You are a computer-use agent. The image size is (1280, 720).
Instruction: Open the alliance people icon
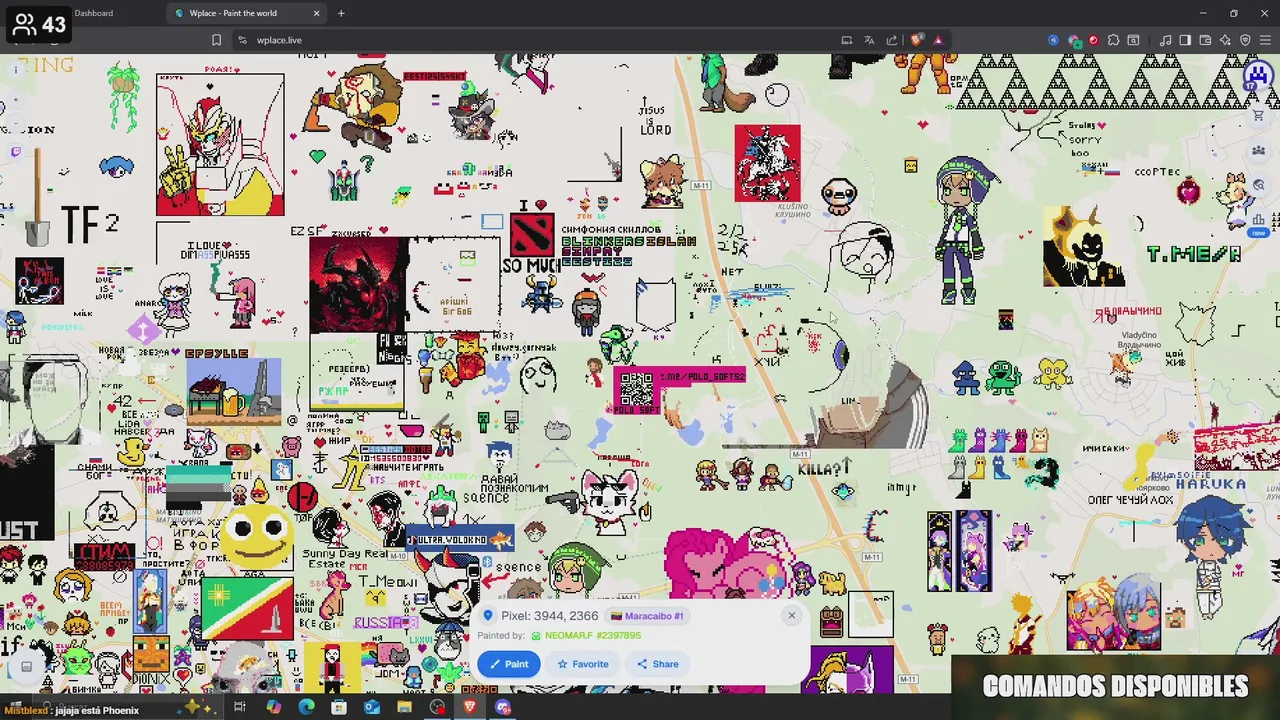(1259, 151)
